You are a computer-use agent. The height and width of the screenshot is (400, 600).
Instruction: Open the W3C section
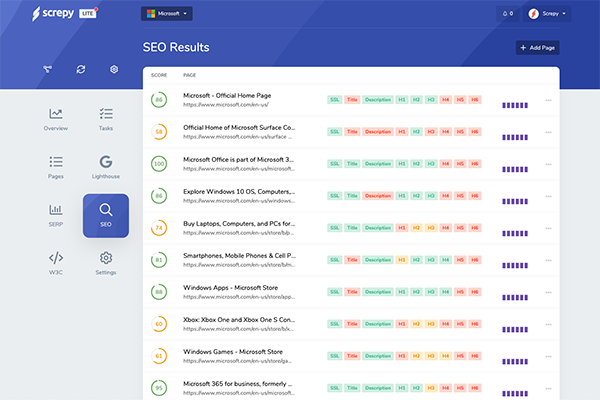point(55,263)
